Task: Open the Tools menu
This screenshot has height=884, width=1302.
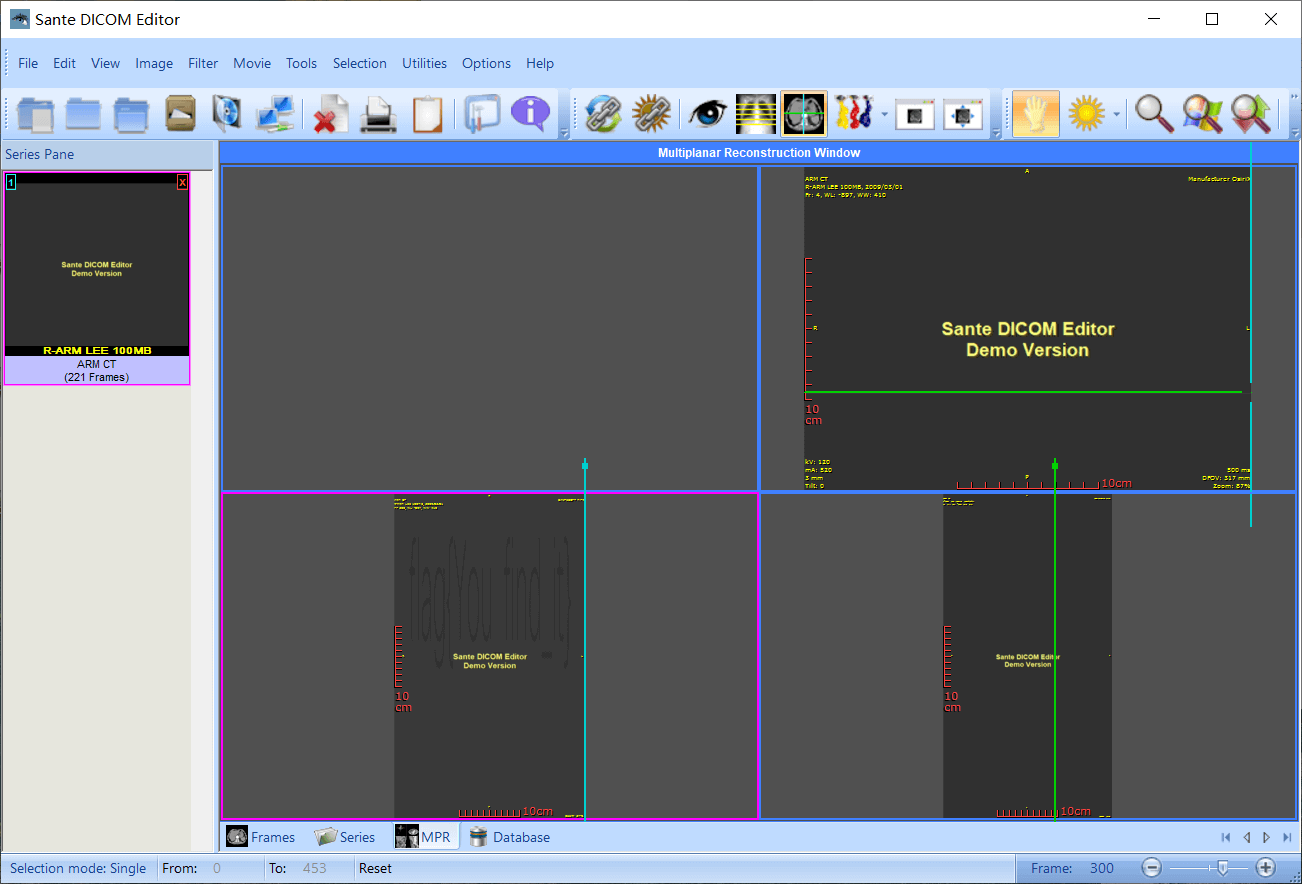Action: tap(301, 63)
